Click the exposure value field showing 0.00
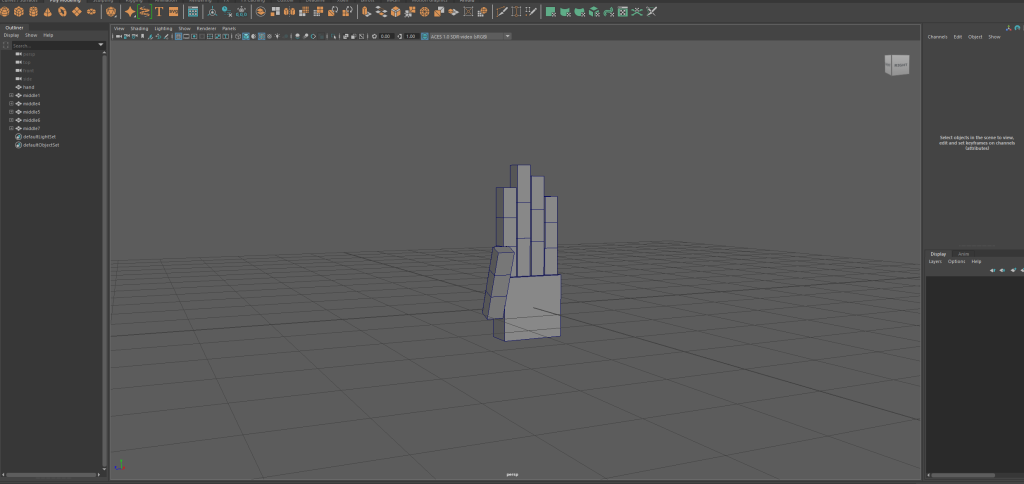Image resolution: width=1024 pixels, height=484 pixels. tap(385, 36)
